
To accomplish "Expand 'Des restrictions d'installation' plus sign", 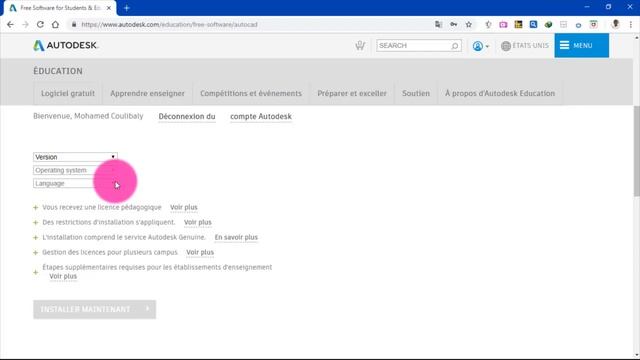I will pyautogui.click(x=36, y=223).
